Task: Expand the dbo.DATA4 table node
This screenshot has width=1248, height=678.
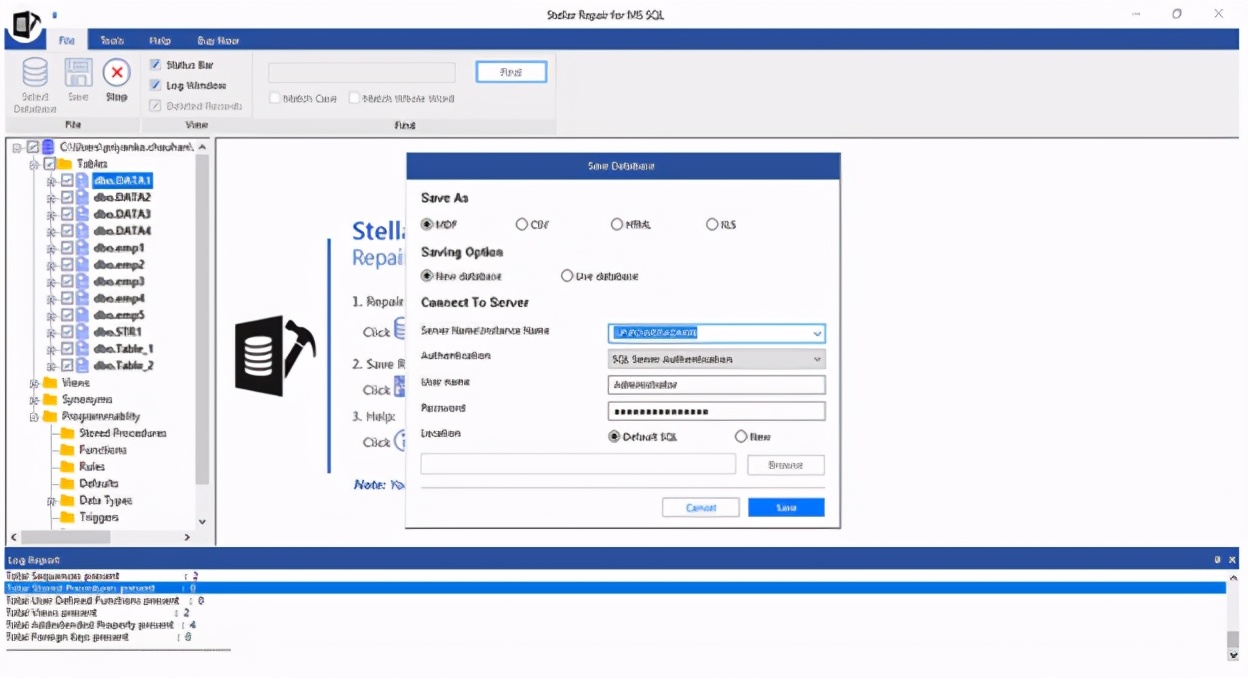Action: click(51, 232)
